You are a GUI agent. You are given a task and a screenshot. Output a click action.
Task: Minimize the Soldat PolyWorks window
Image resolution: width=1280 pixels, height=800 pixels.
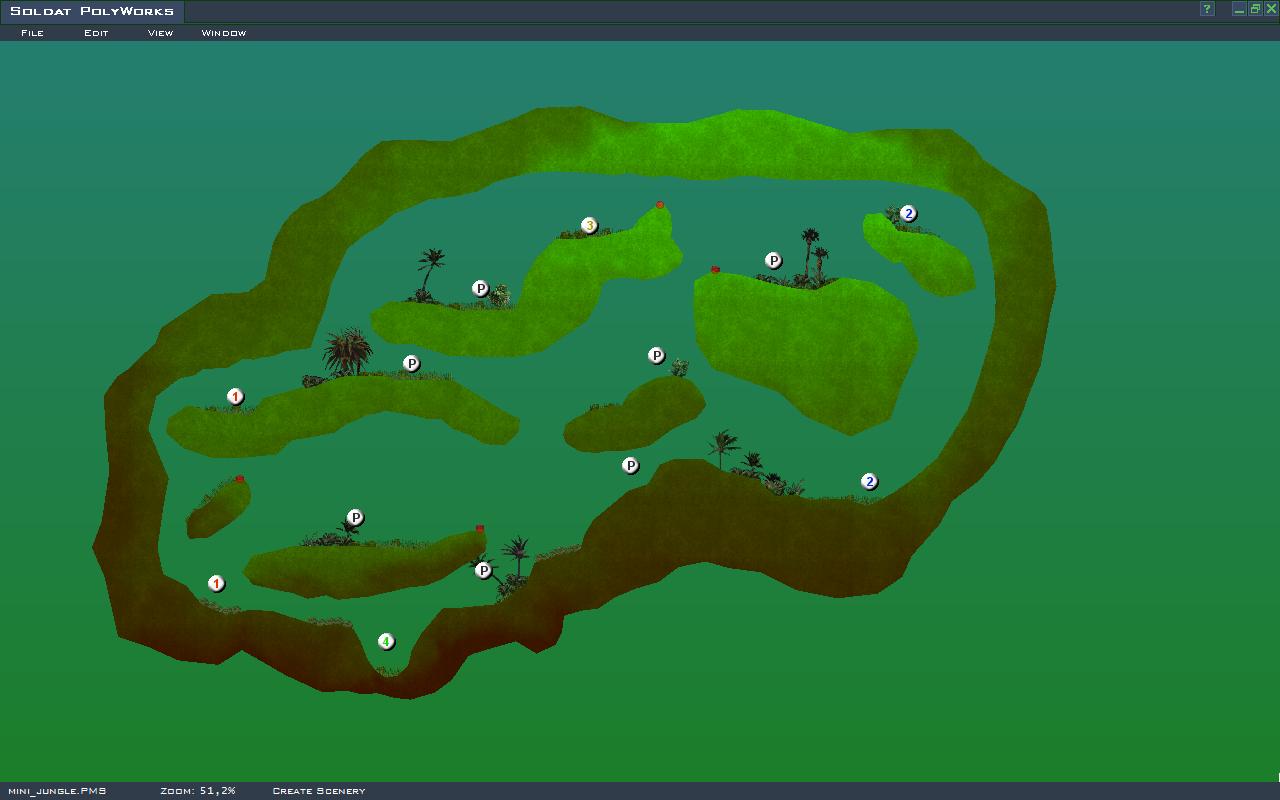coord(1239,9)
